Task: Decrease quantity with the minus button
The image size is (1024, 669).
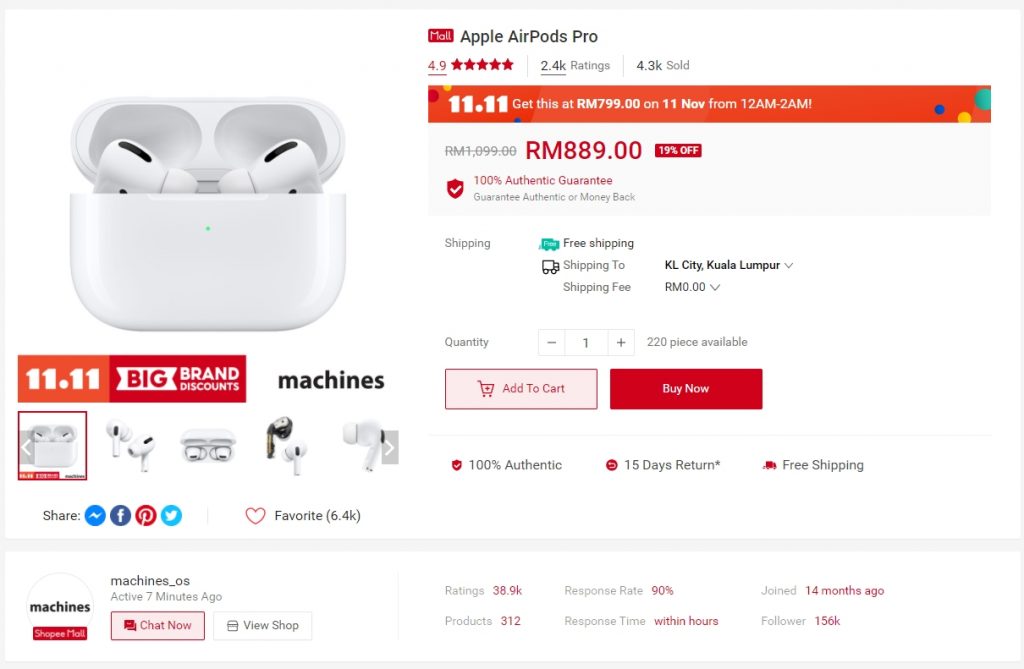Action: pyautogui.click(x=552, y=343)
